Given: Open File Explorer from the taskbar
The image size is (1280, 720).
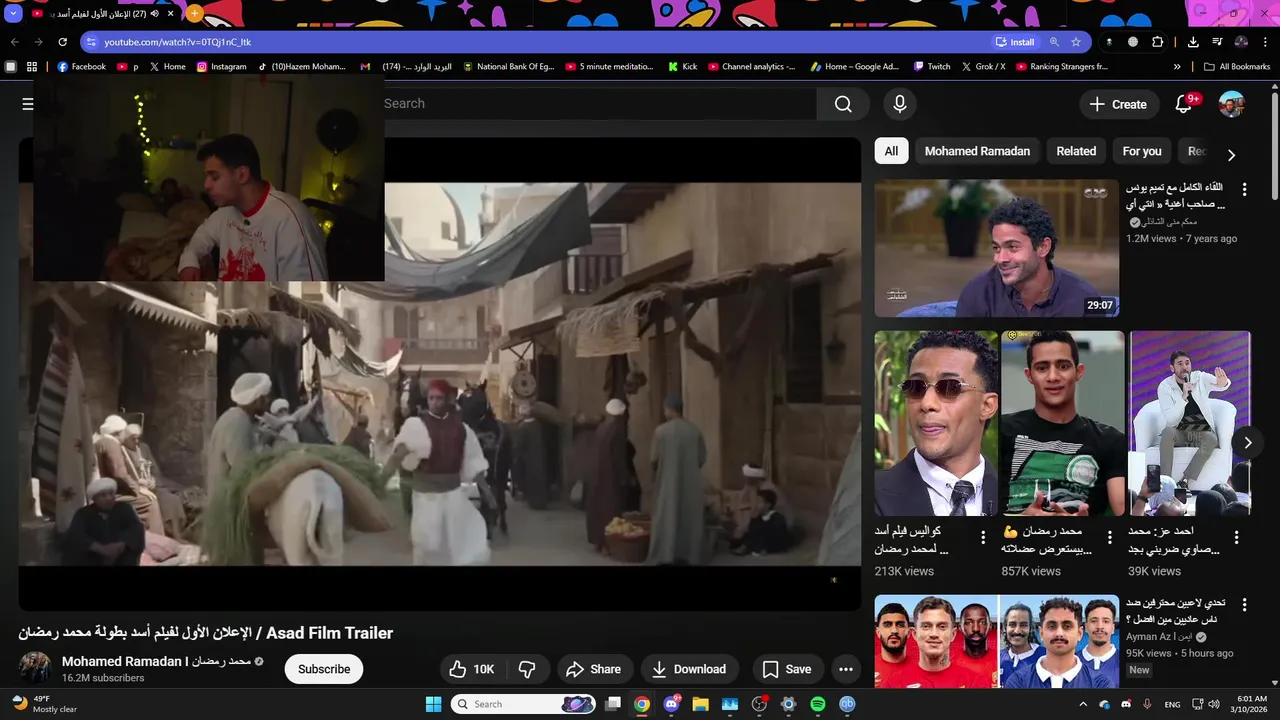Looking at the screenshot, I should [700, 704].
